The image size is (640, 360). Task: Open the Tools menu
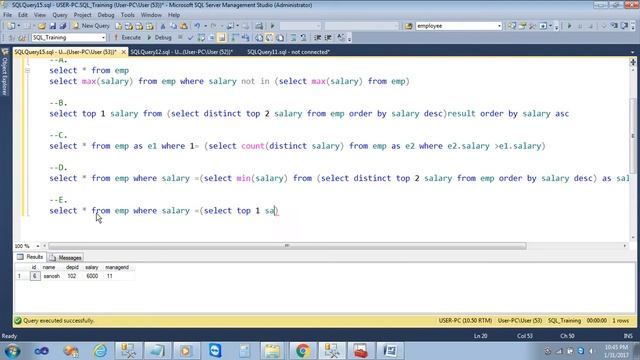[127, 15]
